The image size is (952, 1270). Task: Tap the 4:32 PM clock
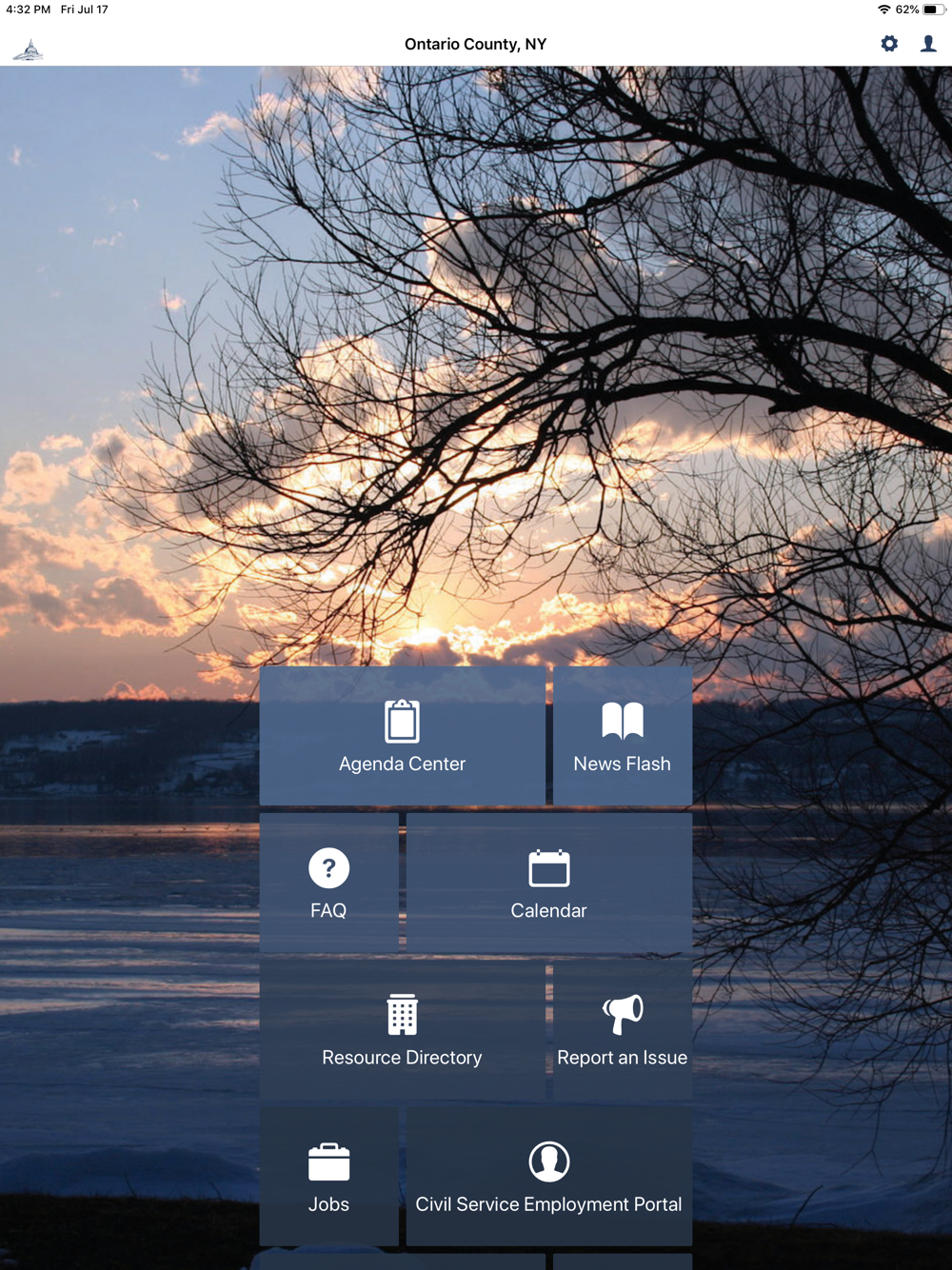point(29,10)
